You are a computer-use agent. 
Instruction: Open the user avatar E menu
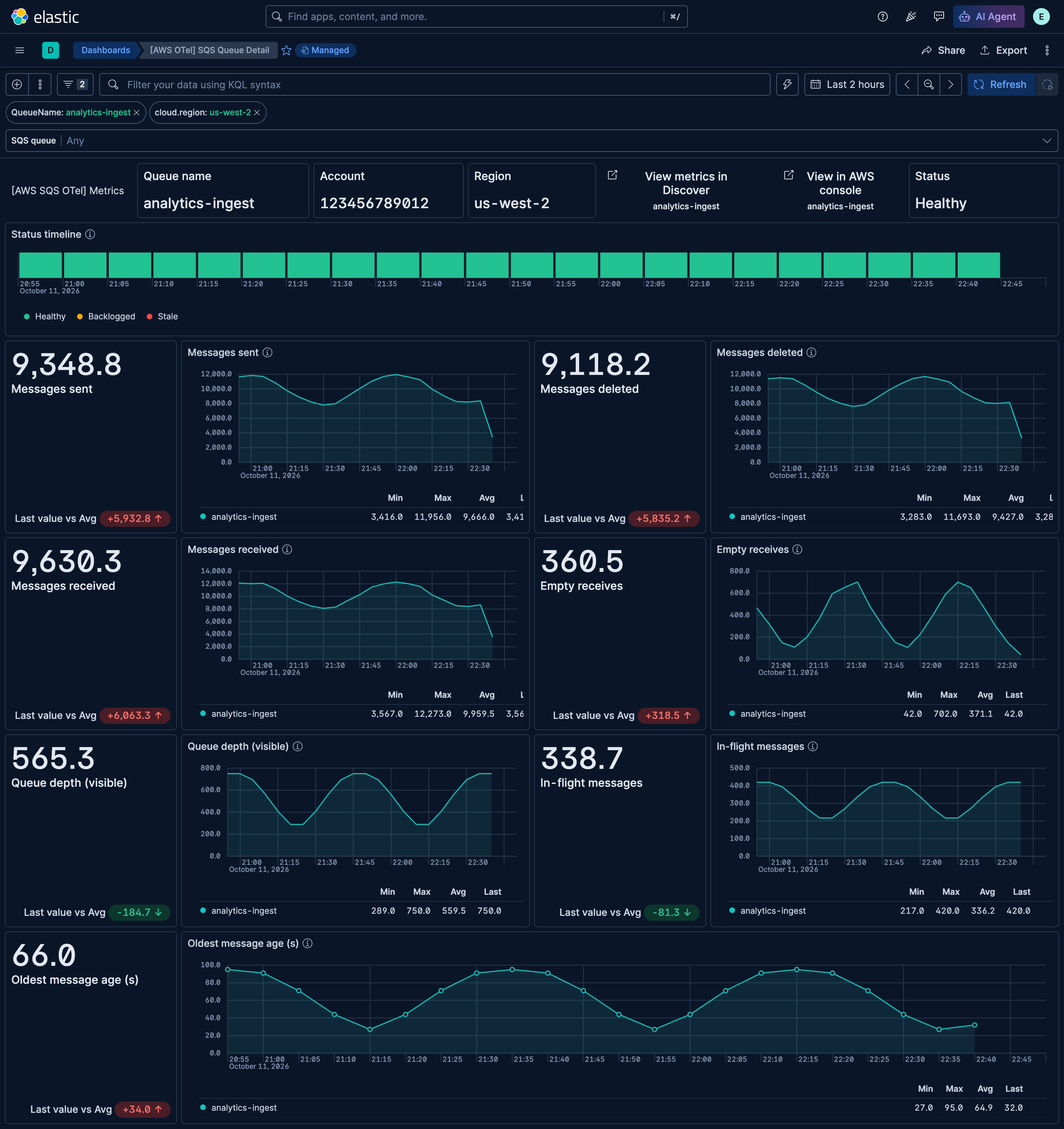(x=1041, y=17)
